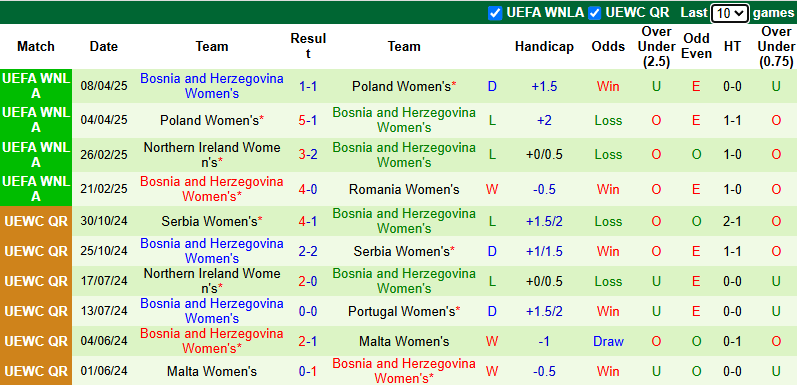Toggle the UEWC QR filter checkbox
The height and width of the screenshot is (385, 797).
[595, 13]
